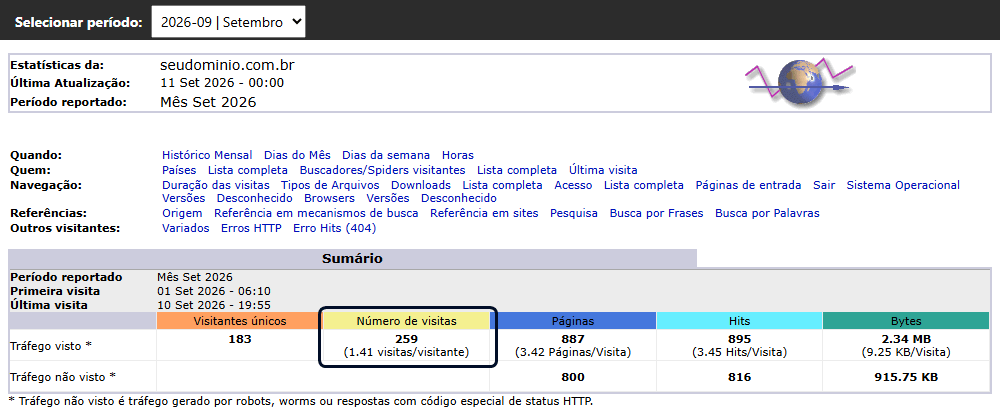Open Páginas de entrada link

[x=749, y=186]
